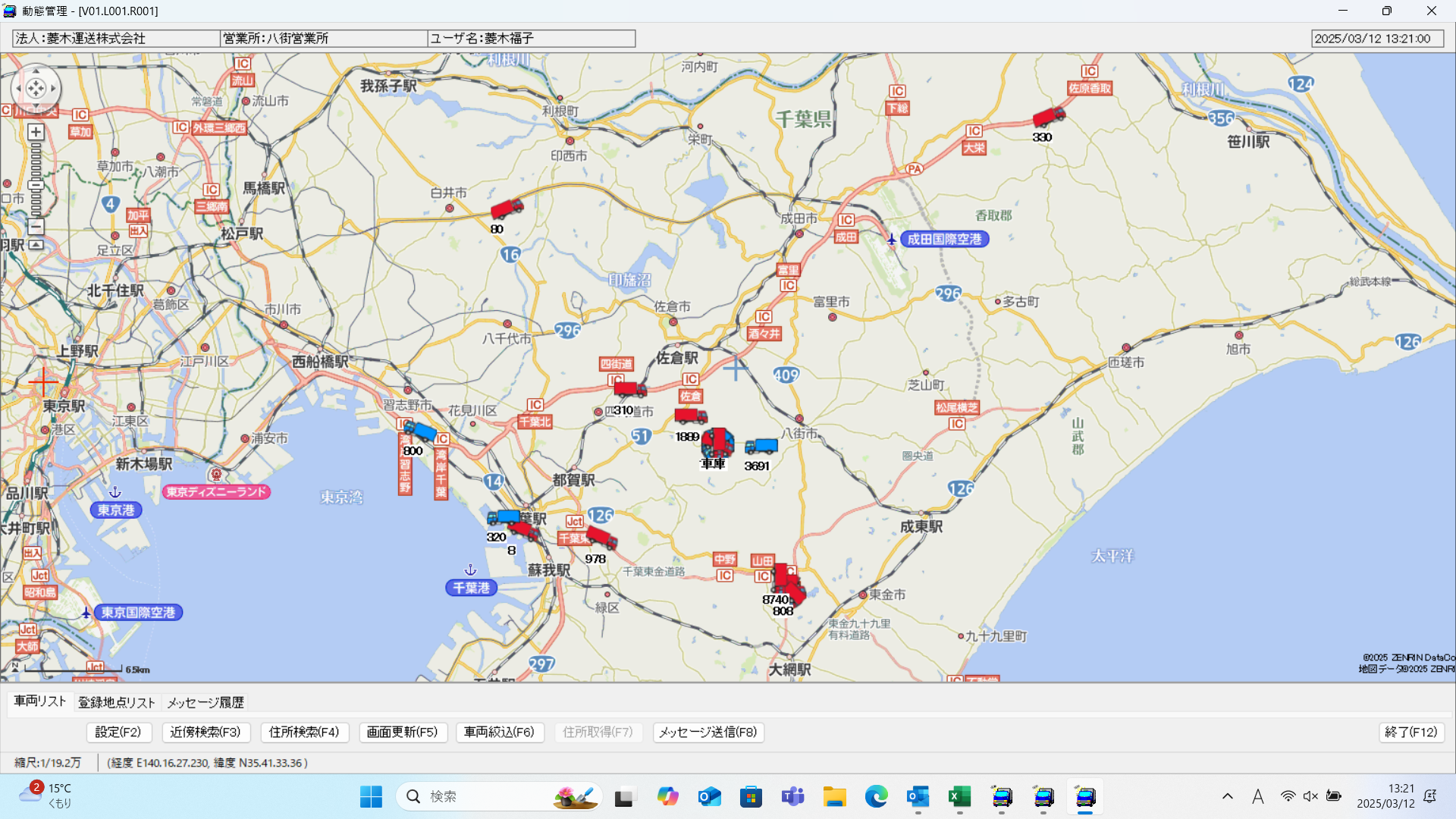Screen dimensions: 1456x819
Task: Open Windows Start menu
Action: click(371, 797)
